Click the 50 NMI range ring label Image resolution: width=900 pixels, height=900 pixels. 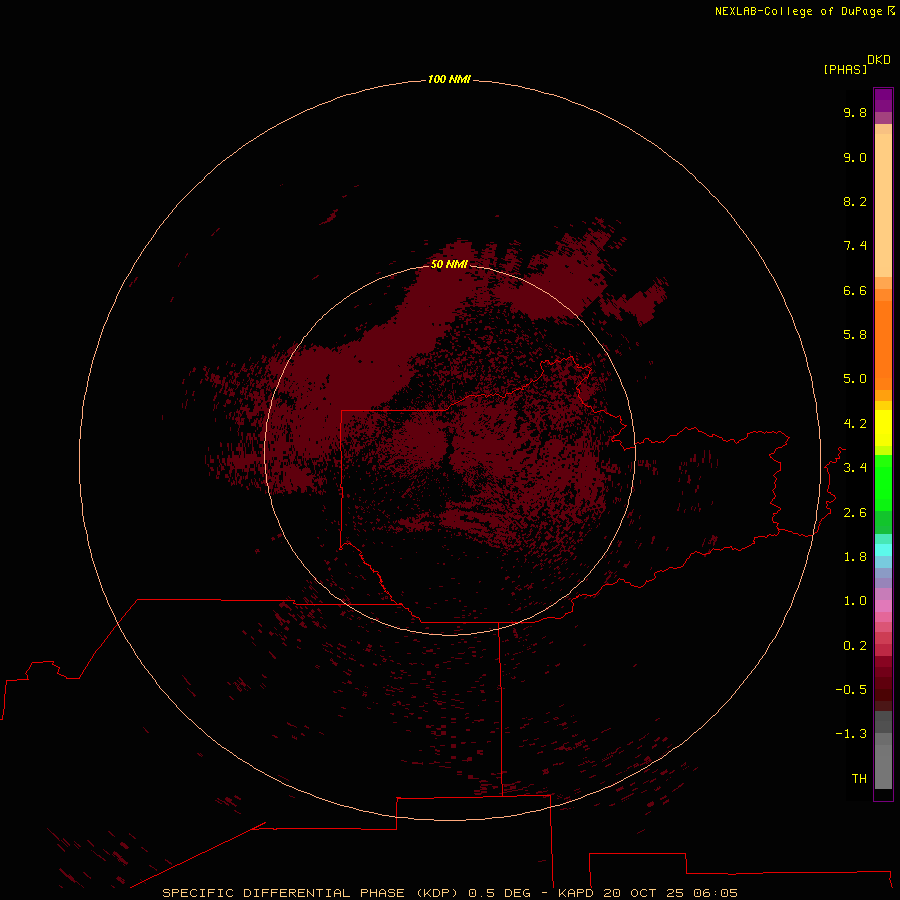[449, 264]
